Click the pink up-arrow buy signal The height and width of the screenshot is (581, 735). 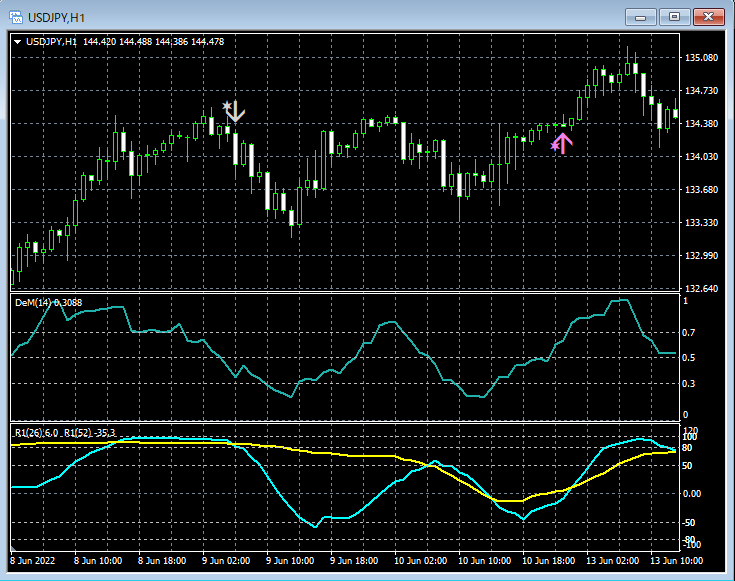point(564,142)
